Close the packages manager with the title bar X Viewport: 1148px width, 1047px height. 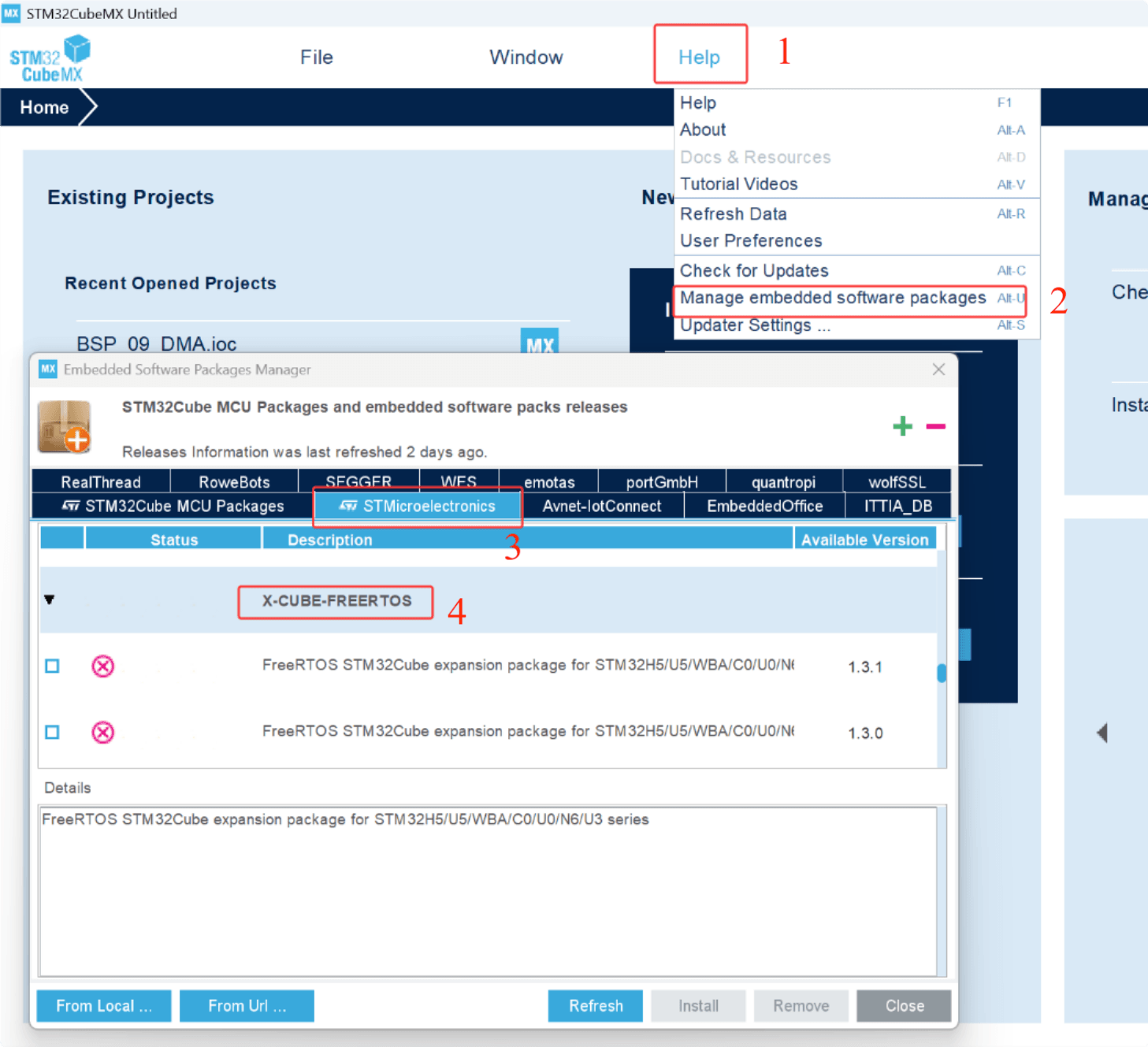(x=938, y=369)
